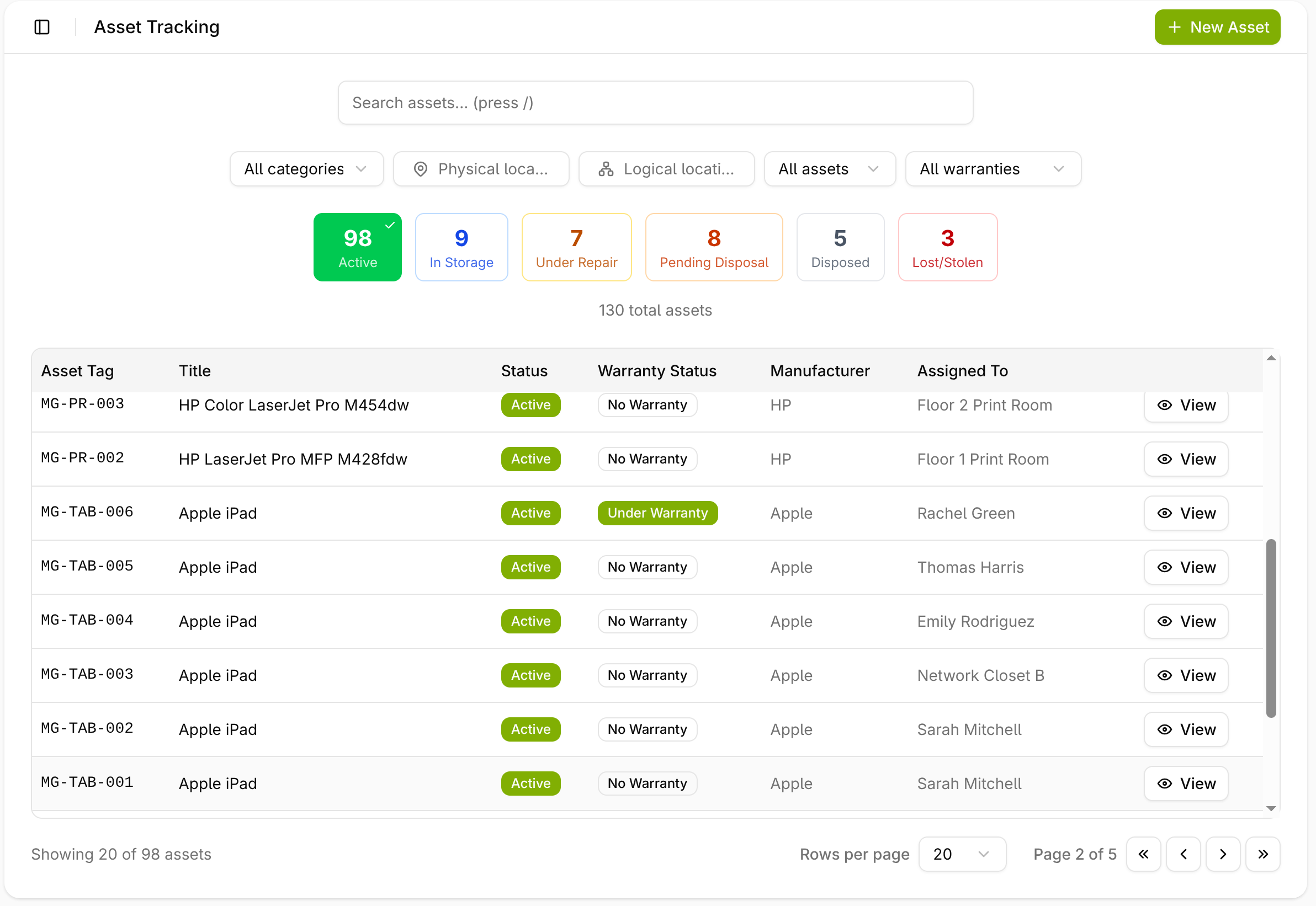Screen dimensions: 1316x906
Task: Click the location pin icon in Physical location filter
Action: tap(420, 169)
